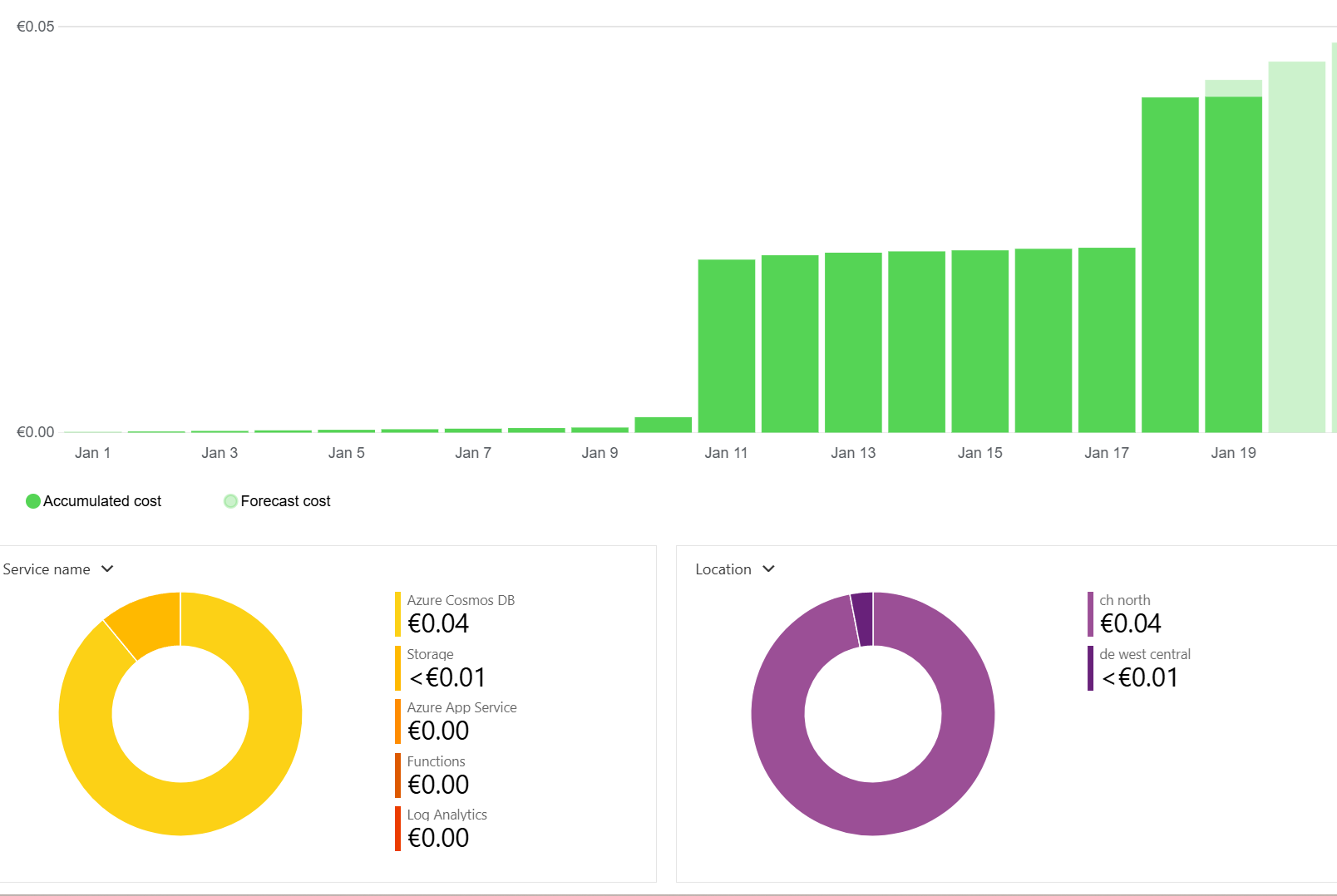Viewport: 1337px width, 896px height.
Task: Open the Service name dropdown
Action: click(58, 569)
